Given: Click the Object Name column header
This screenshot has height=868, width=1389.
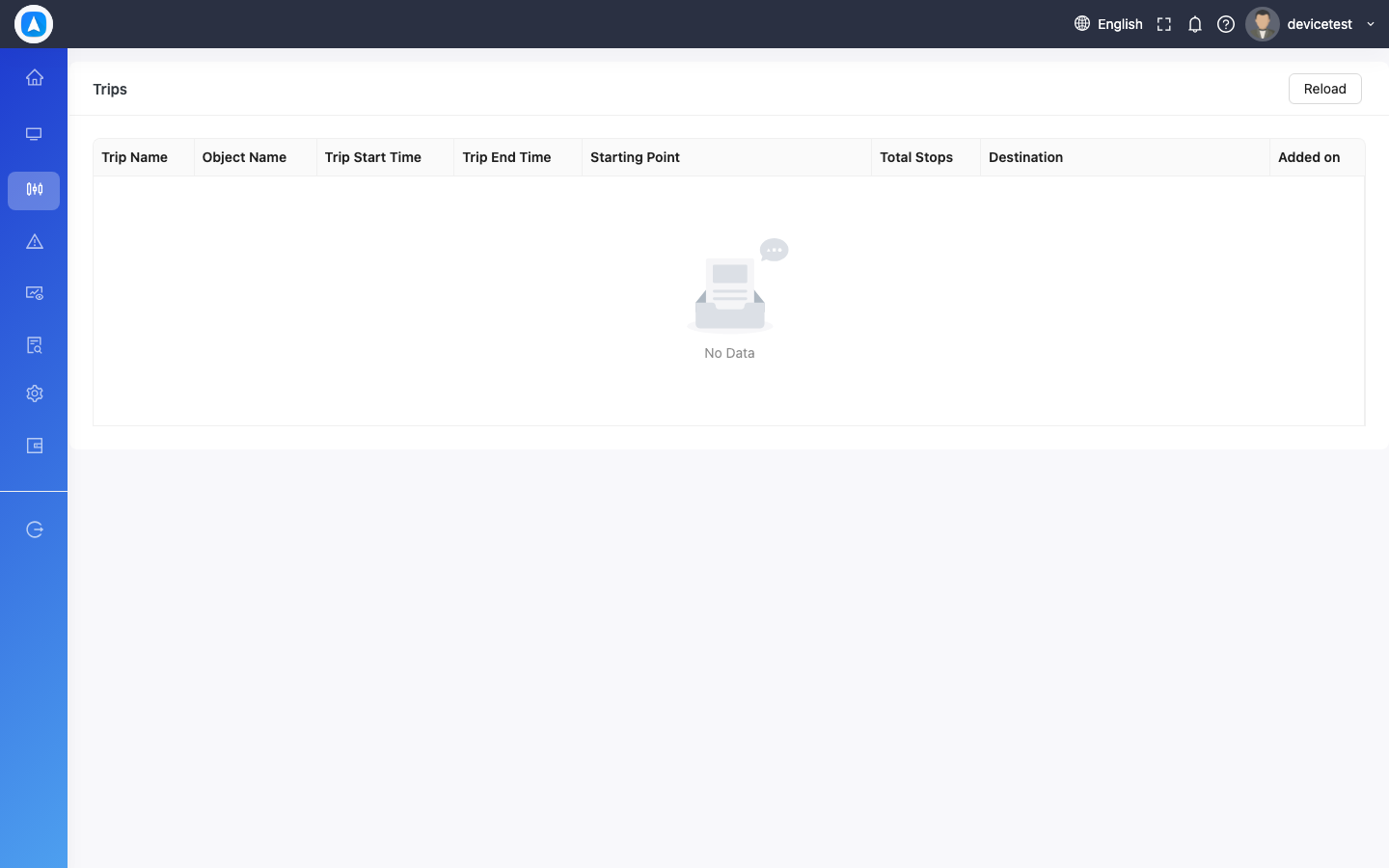Looking at the screenshot, I should click(256, 157).
